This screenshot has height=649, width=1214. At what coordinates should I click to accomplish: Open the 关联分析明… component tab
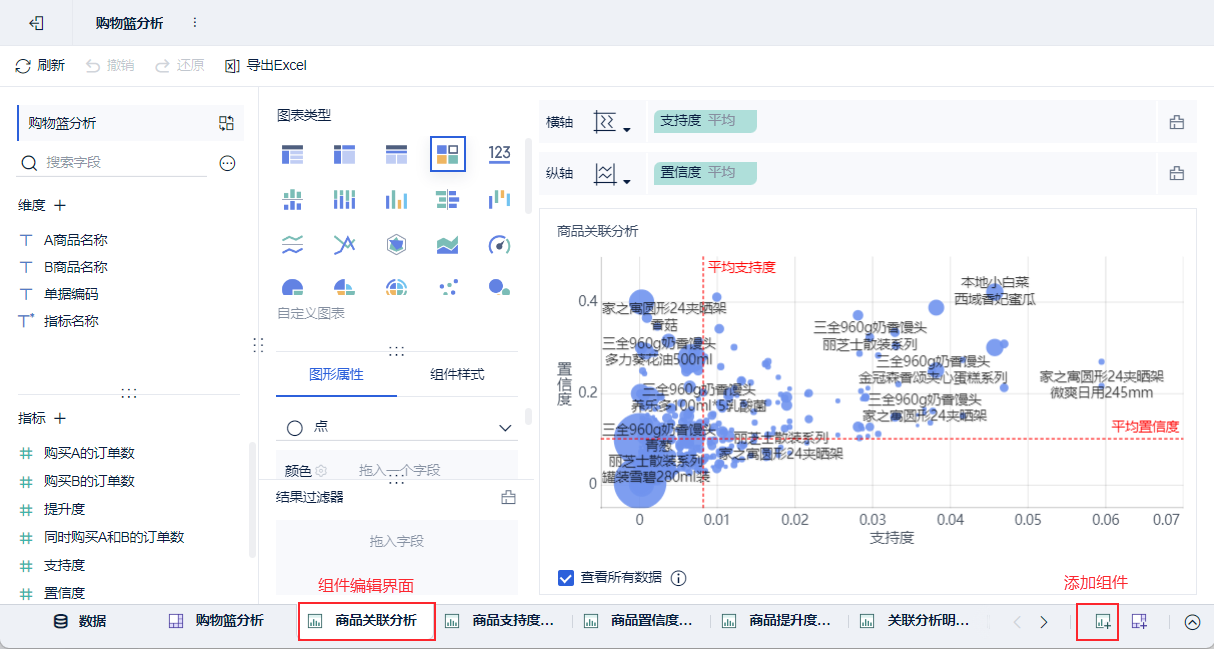(x=915, y=621)
